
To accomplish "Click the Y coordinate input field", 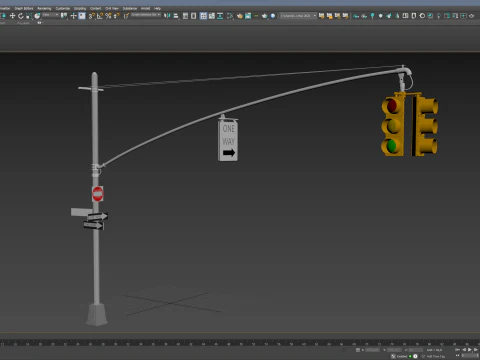I will click(x=394, y=350).
